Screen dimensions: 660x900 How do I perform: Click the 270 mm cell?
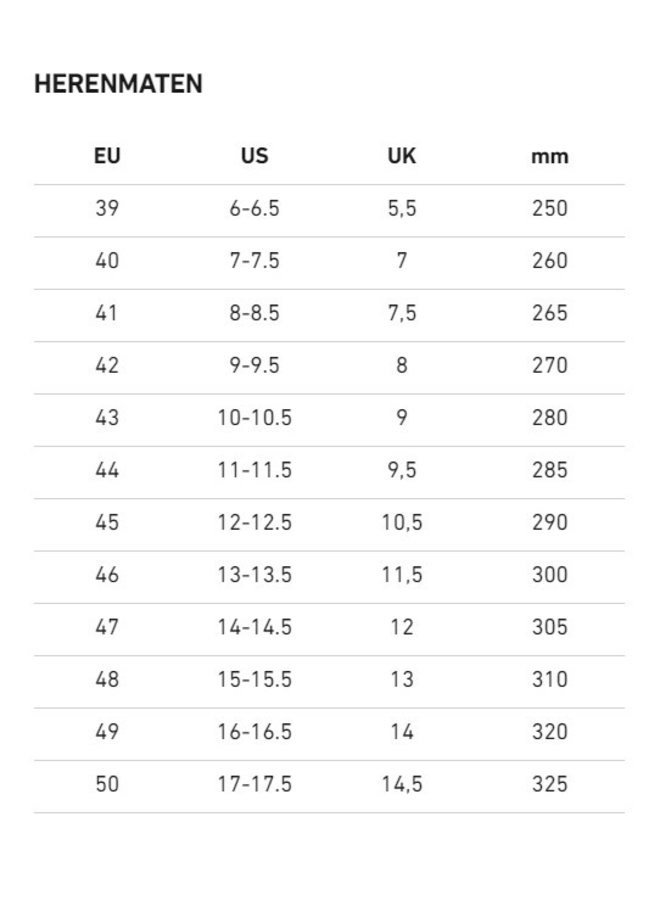[x=549, y=365]
